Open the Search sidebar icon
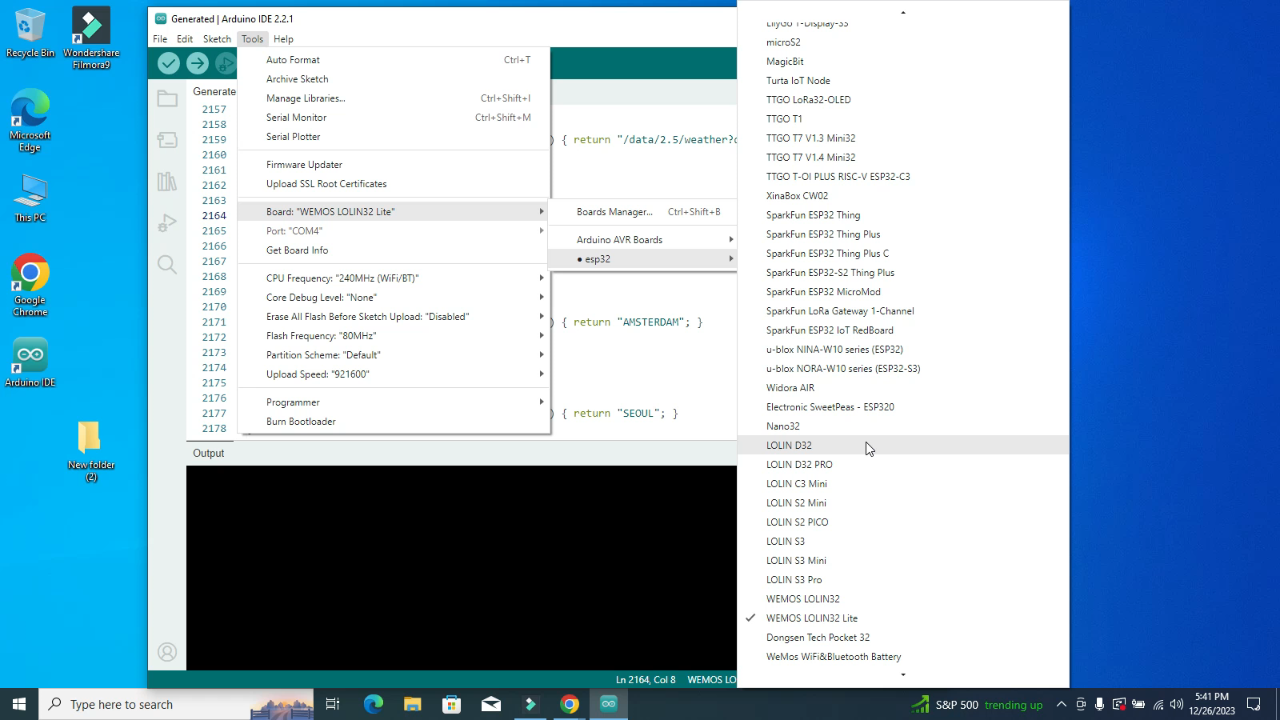Screen dimensions: 1280x720 click(167, 264)
